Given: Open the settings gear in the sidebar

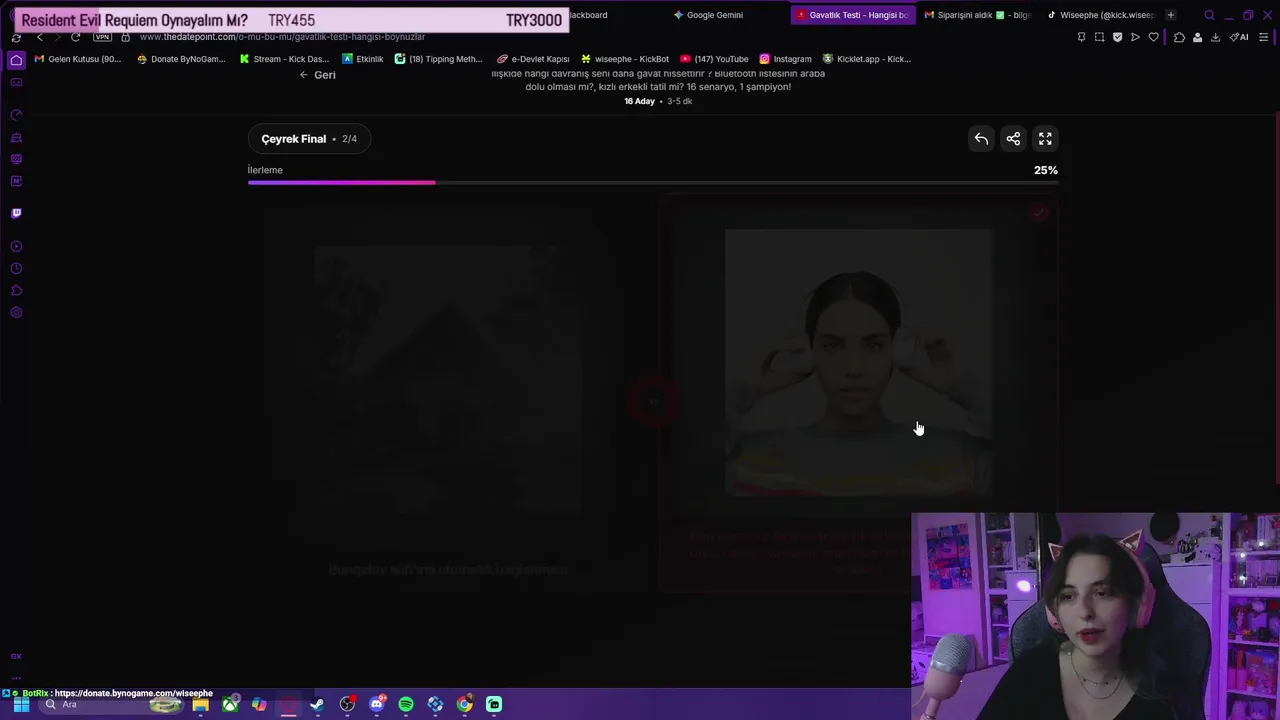Looking at the screenshot, I should (16, 312).
